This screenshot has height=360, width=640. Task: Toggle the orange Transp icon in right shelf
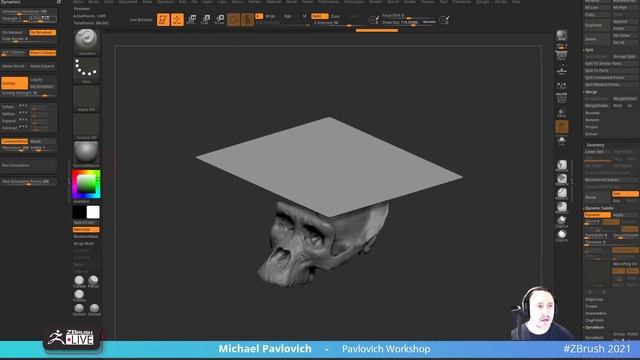point(562,127)
